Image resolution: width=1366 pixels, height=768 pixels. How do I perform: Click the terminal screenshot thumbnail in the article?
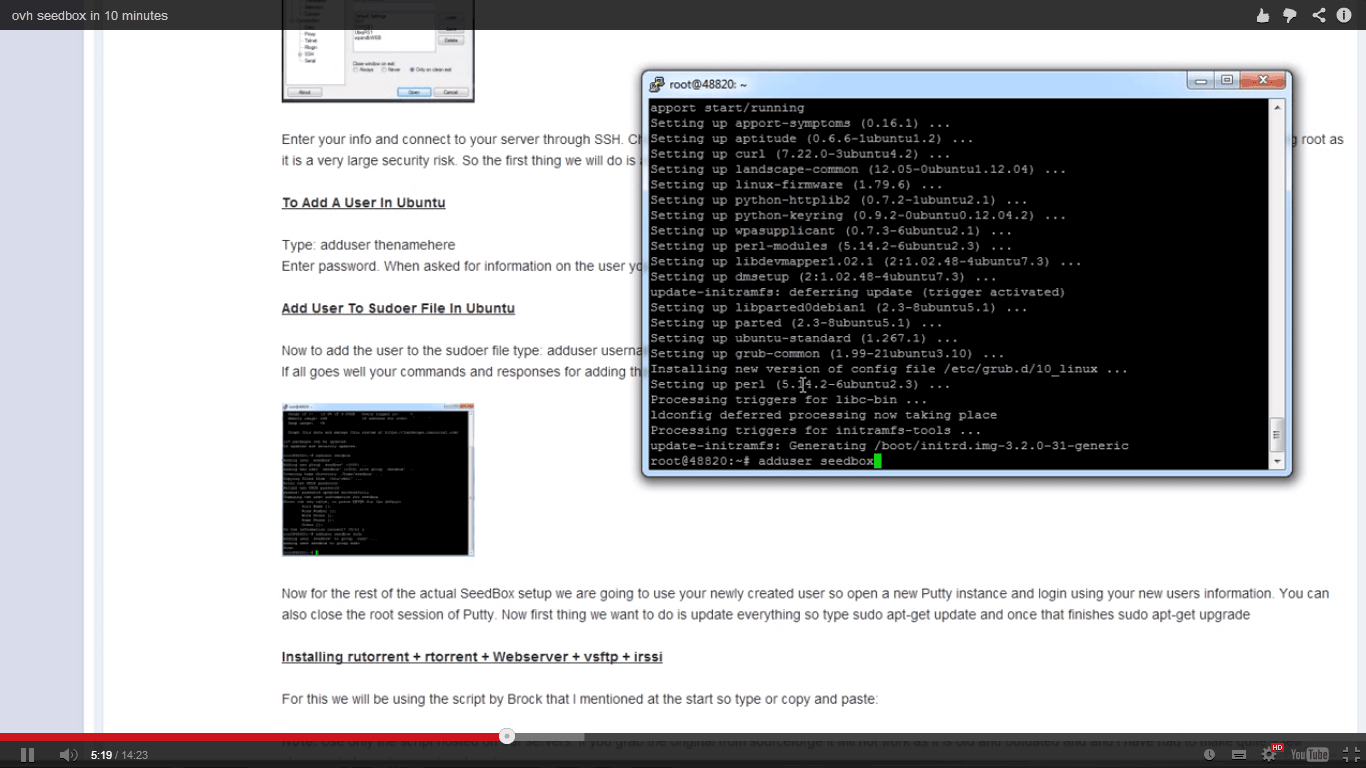click(378, 480)
